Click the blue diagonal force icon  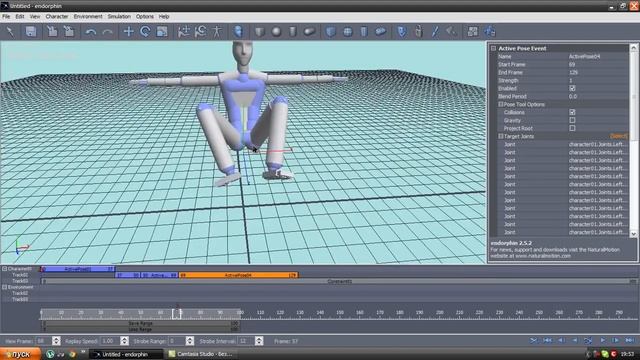click(x=435, y=31)
